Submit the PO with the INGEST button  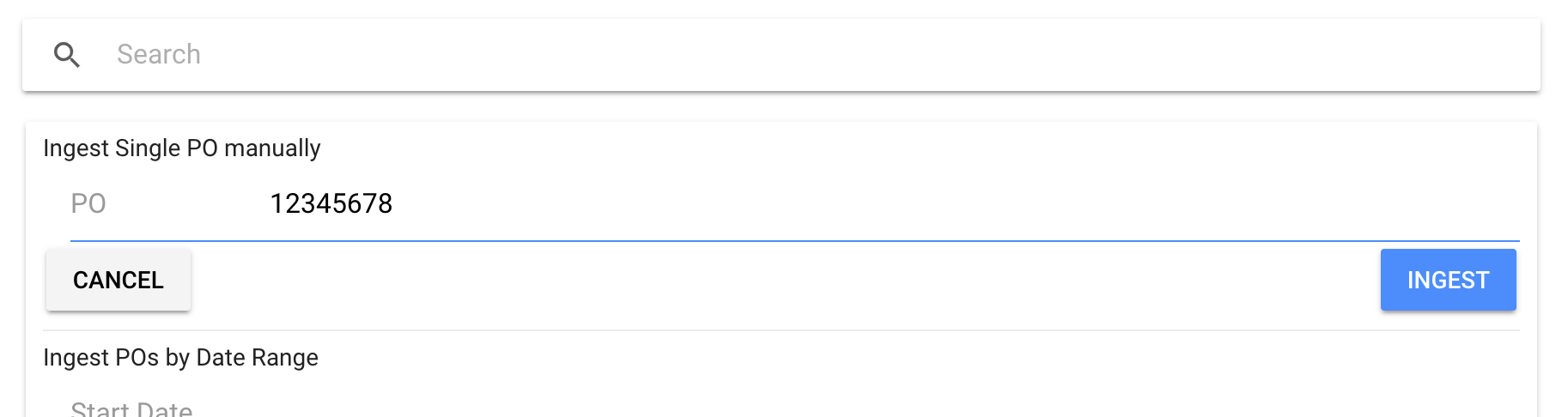pos(1448,280)
